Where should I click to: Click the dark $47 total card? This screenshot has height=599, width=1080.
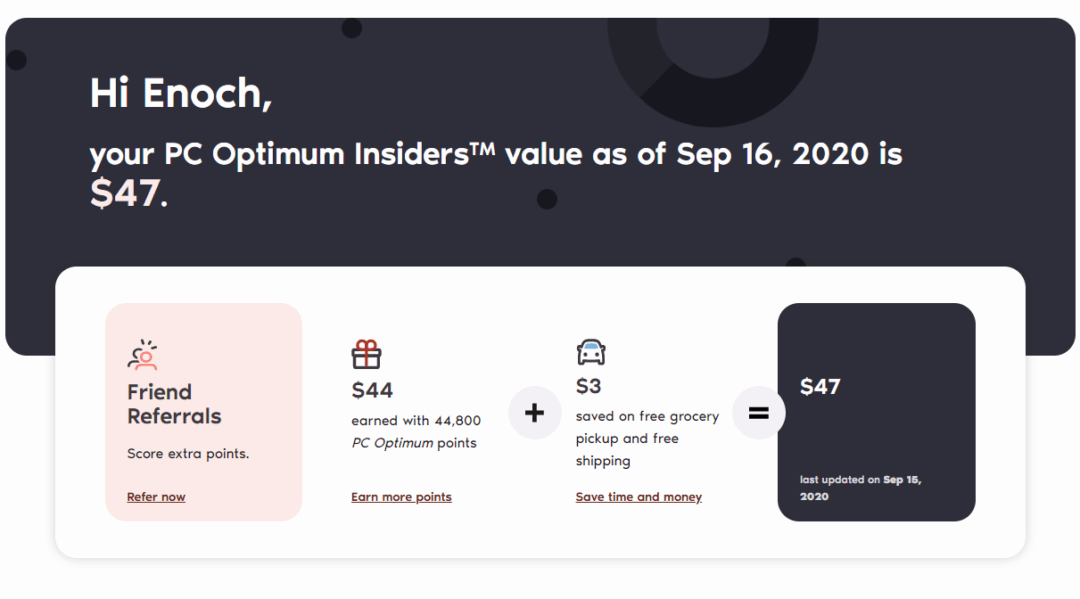coord(876,412)
